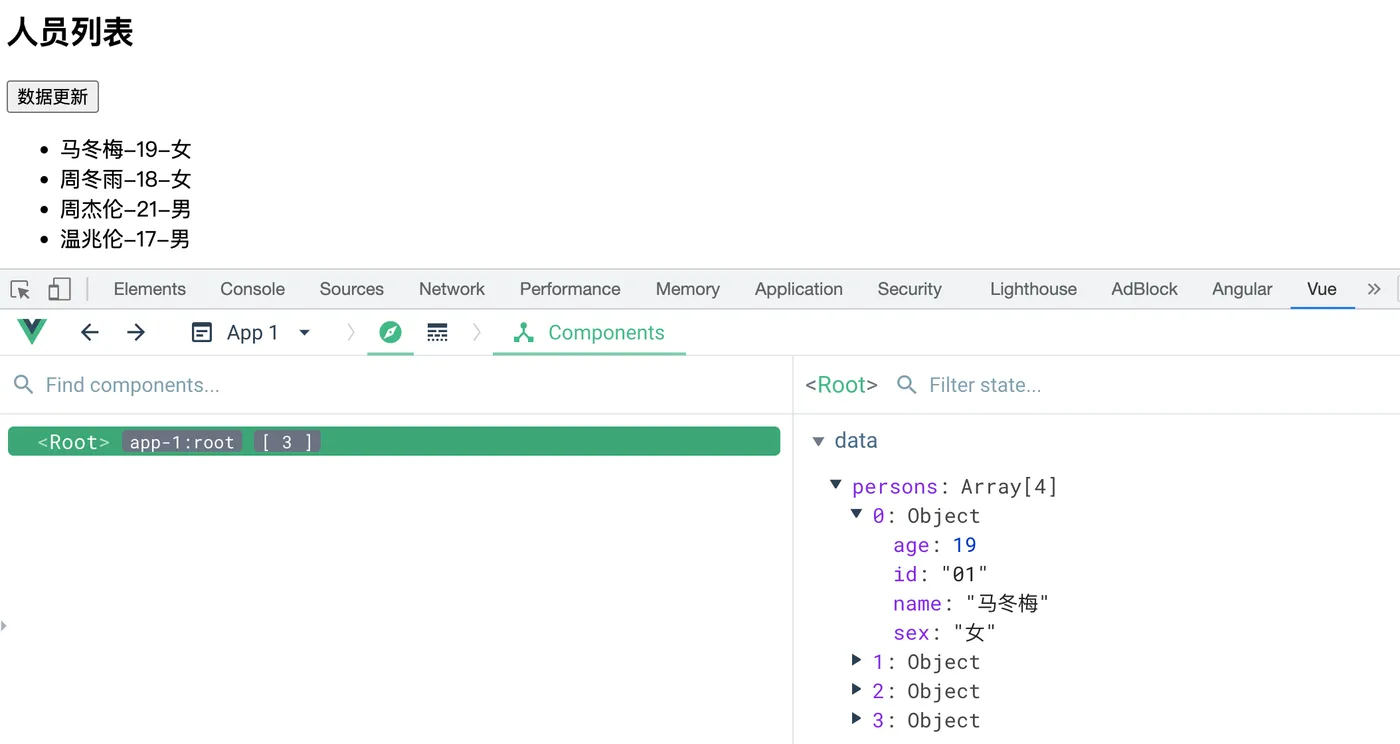Viewport: 1400px width, 744px height.
Task: Open the Memory tab
Action: (x=688, y=289)
